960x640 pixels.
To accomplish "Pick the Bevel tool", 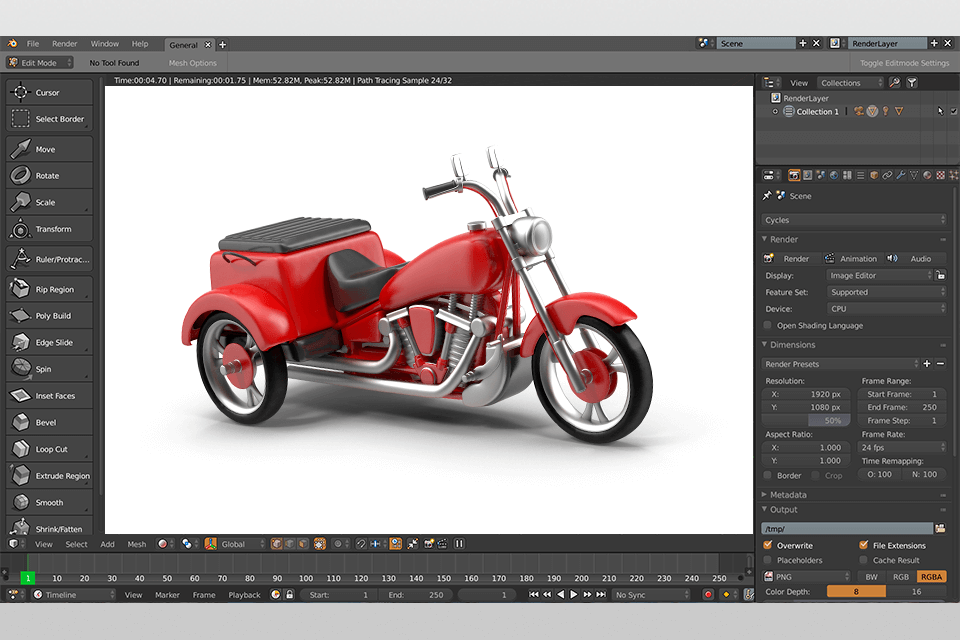I will (x=49, y=423).
